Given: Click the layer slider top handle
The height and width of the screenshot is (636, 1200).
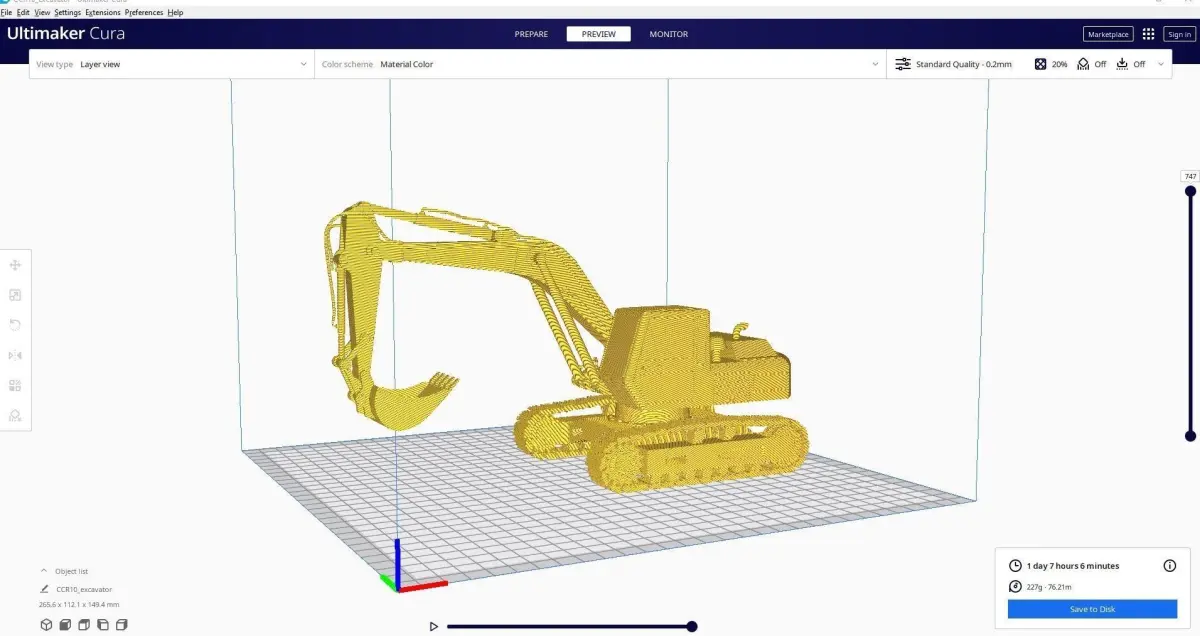Looking at the screenshot, I should click(x=1190, y=190).
